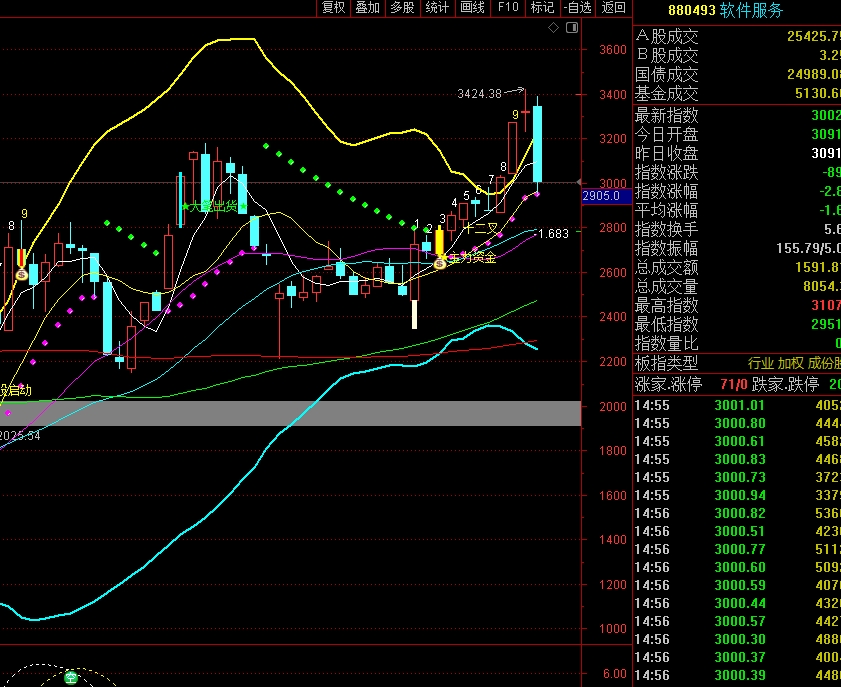Click the 最高指数 label
Screen dimensions: 841x687
point(667,305)
